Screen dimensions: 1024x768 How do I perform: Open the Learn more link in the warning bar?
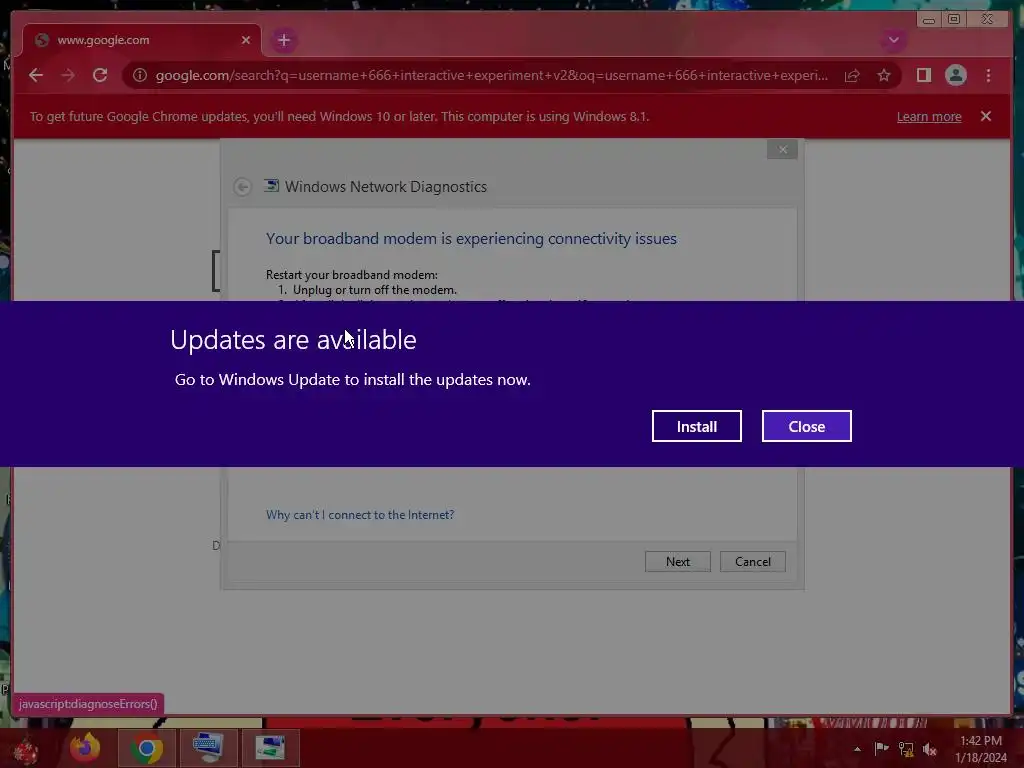coord(928,117)
